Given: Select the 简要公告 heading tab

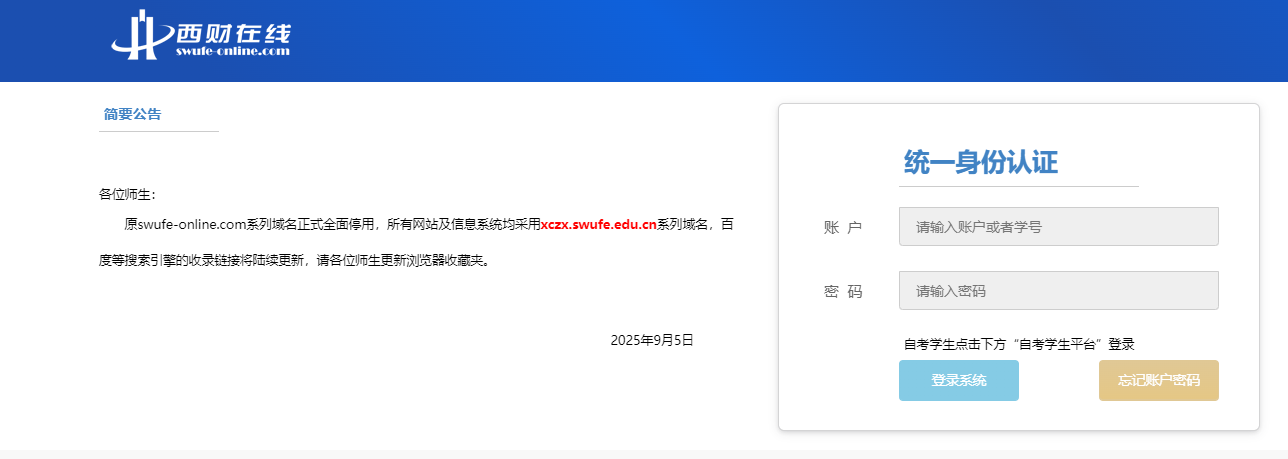Looking at the screenshot, I should click(x=132, y=114).
